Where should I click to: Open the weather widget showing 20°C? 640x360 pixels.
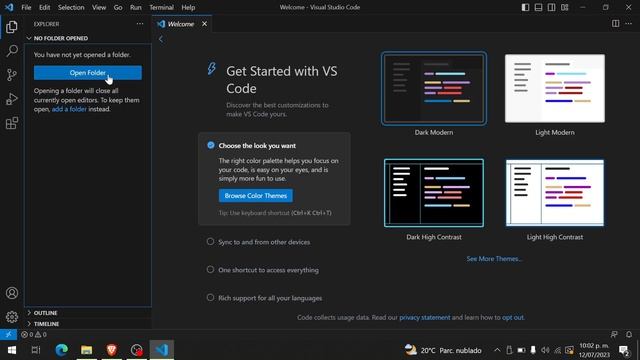443,350
